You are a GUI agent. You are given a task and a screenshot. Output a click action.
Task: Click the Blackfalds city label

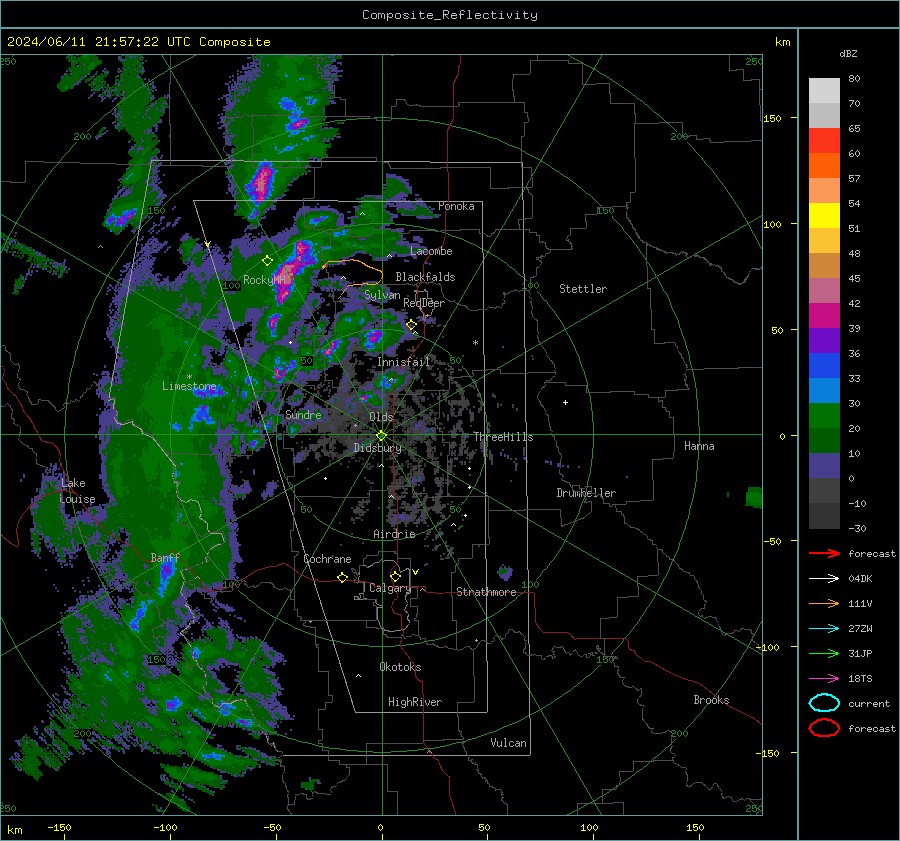click(425, 277)
